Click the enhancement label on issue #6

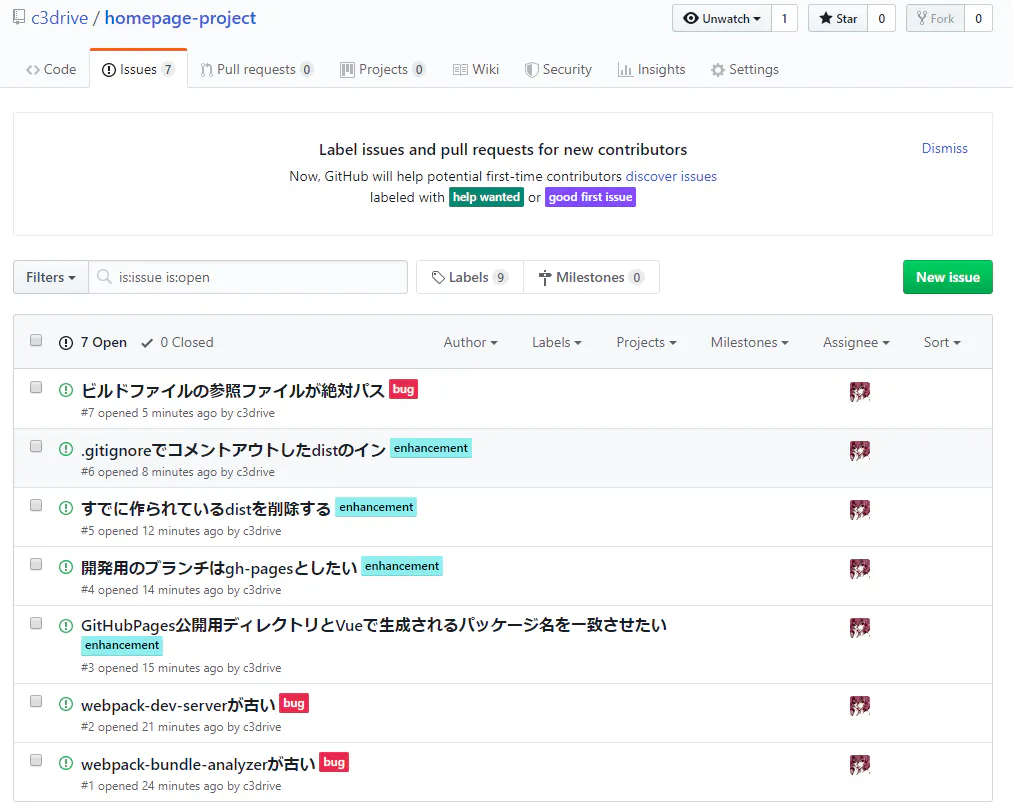pos(431,448)
